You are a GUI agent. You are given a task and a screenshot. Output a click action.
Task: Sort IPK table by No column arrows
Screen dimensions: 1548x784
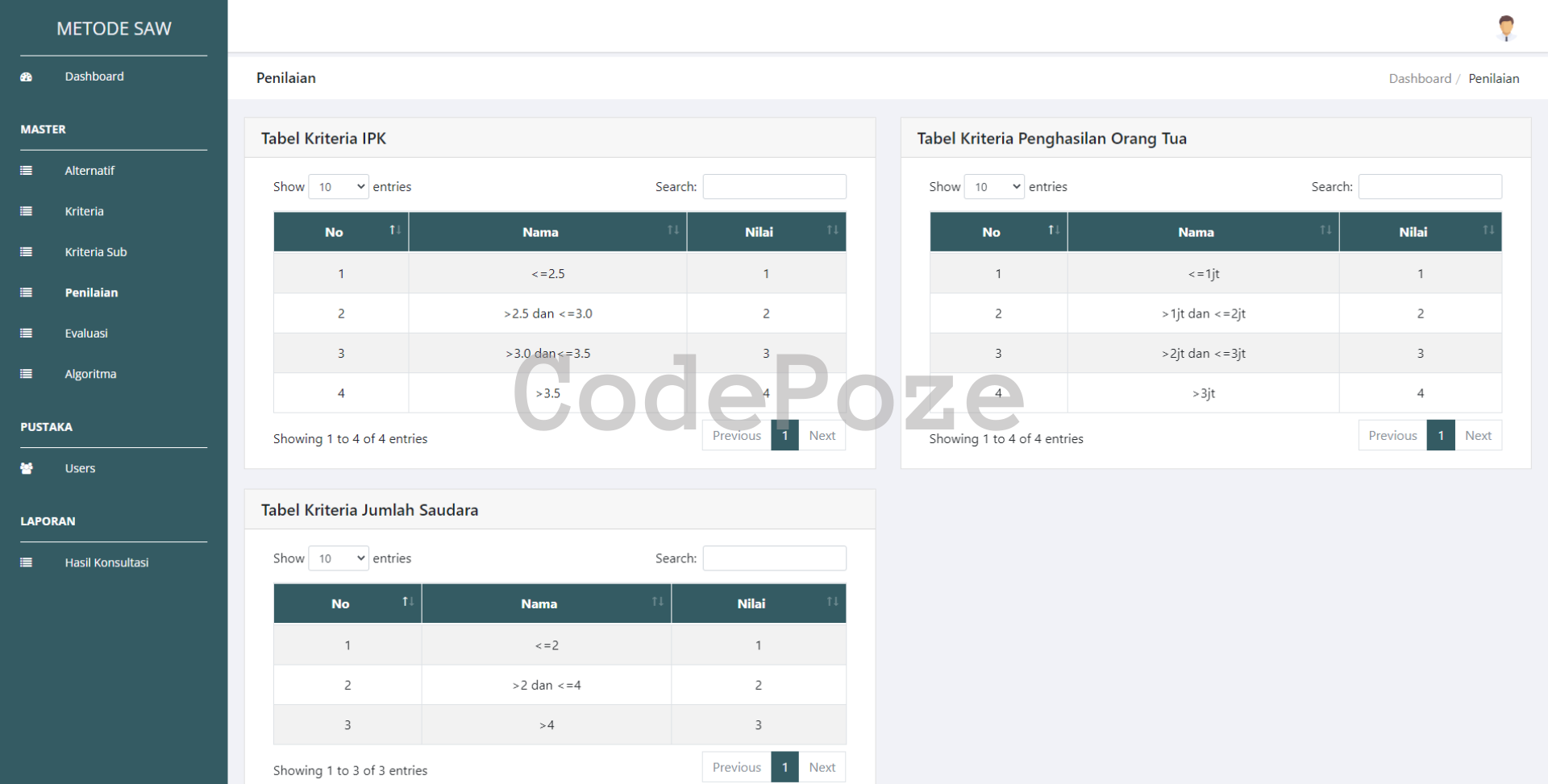pyautogui.click(x=395, y=230)
